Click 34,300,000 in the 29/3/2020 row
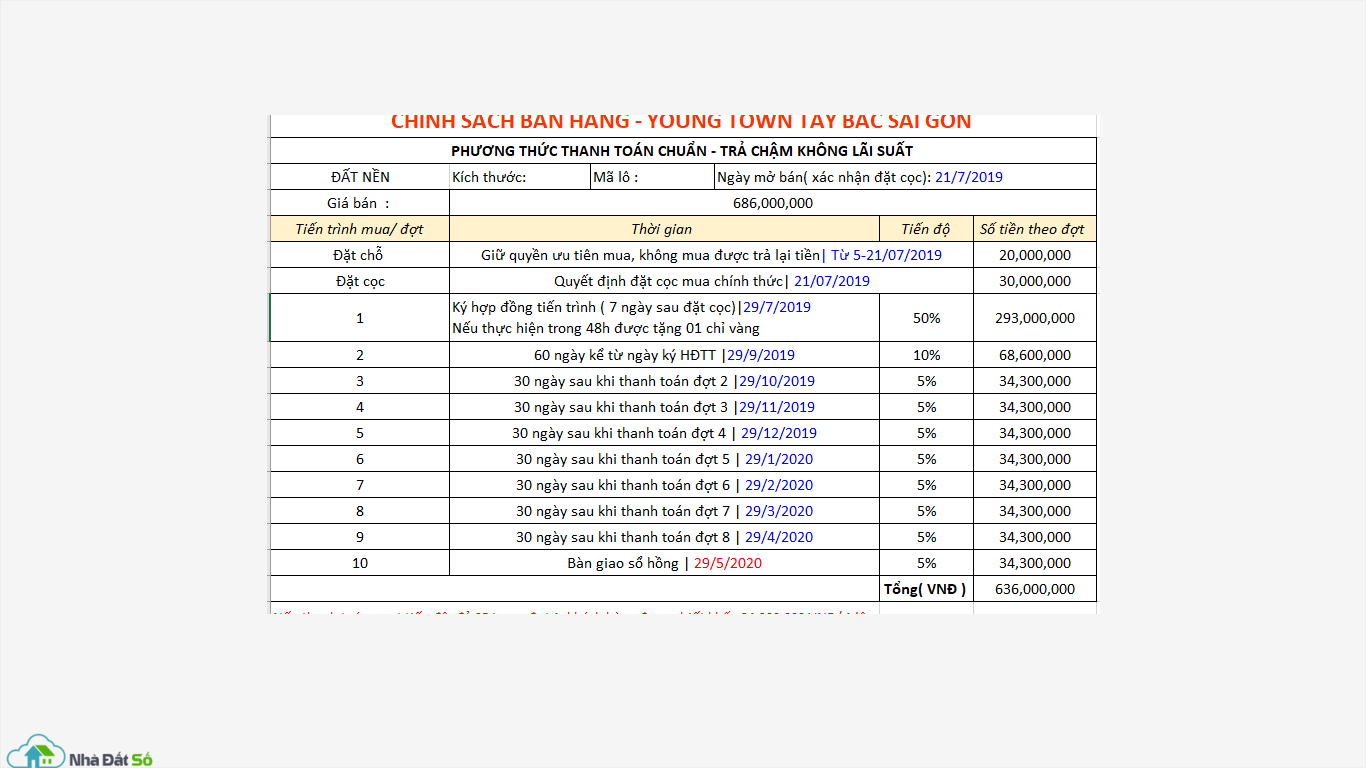Screen dimensions: 1366x768 click(1035, 511)
